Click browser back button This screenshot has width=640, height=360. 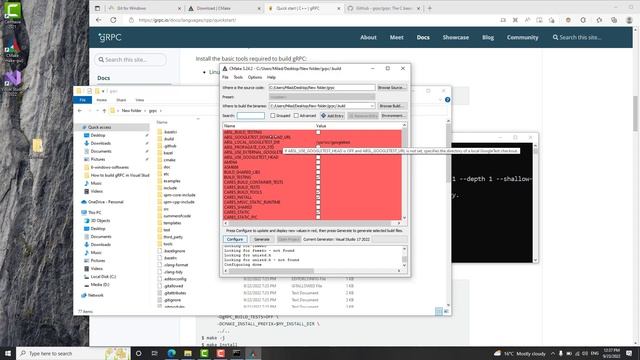coord(99,20)
